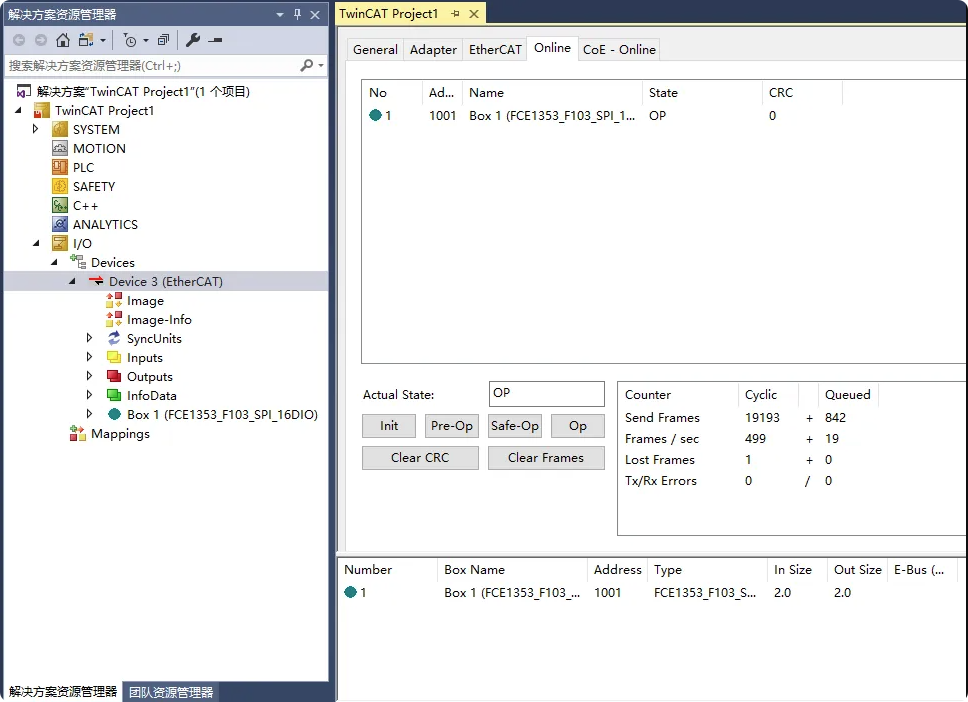Collapse the Device 3 (EtherCAT) node
968x702 pixels.
point(72,281)
